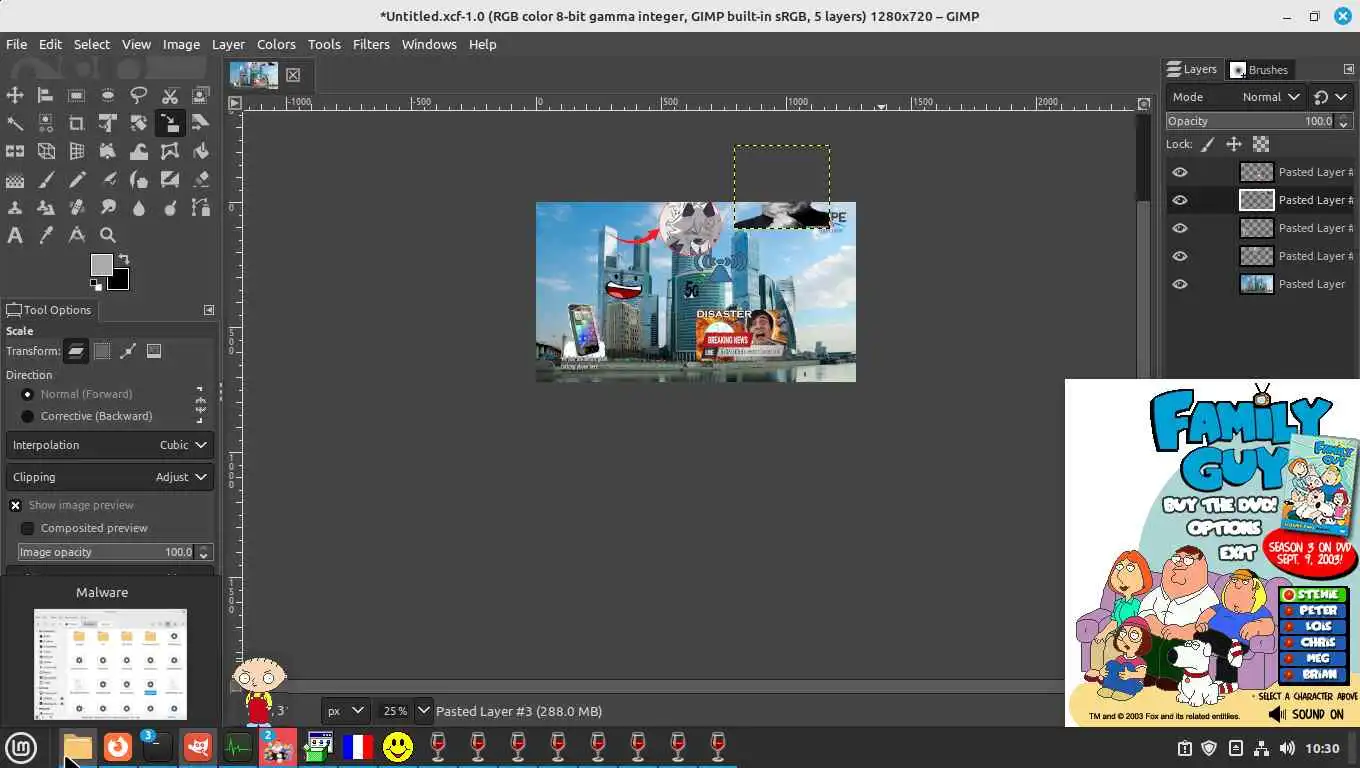Image resolution: width=1360 pixels, height=768 pixels.
Task: Click STEWIE button in Family Guy window
Action: (x=1313, y=595)
